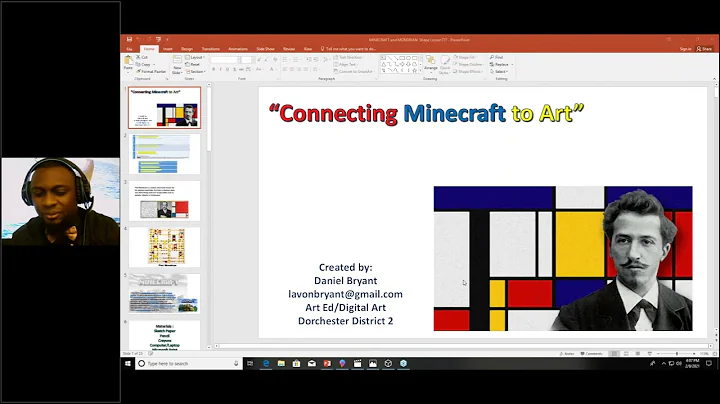Viewport: 720px width, 404px height.
Task: Click the Windows search box
Action: [x=189, y=363]
